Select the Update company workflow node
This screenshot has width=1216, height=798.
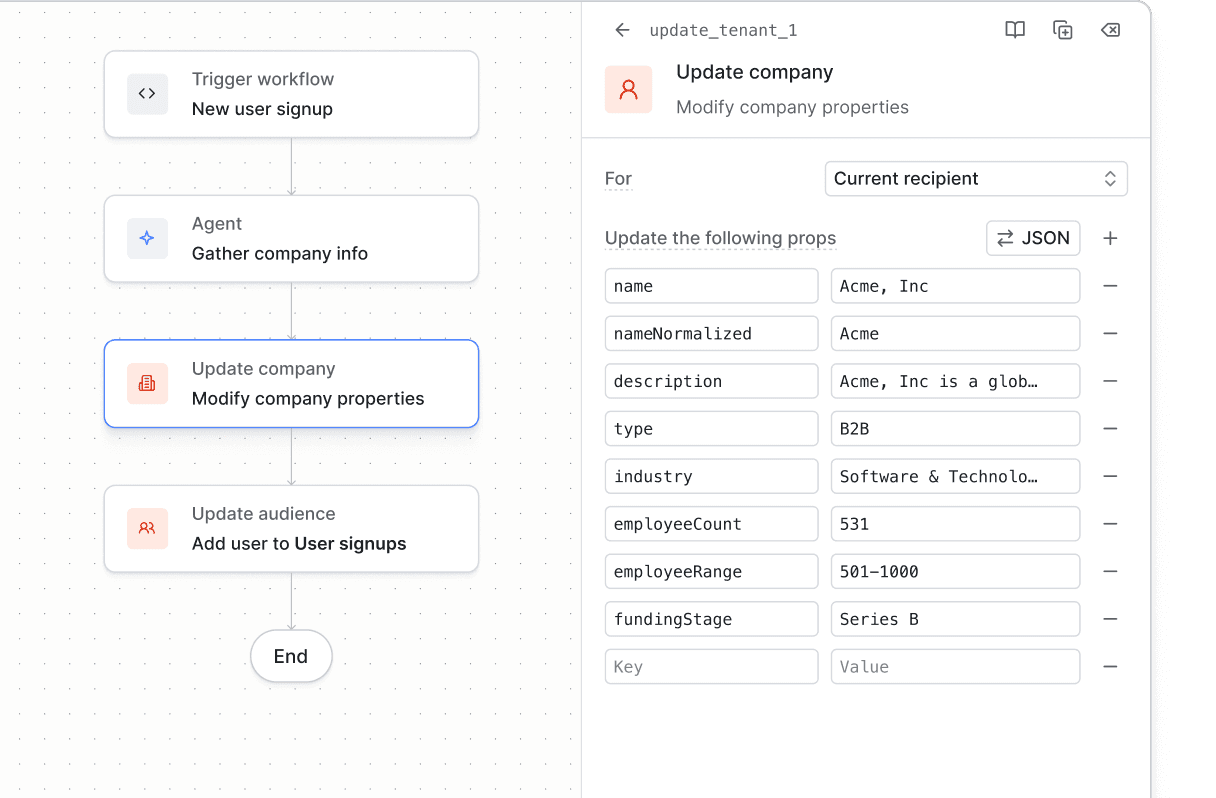(291, 383)
